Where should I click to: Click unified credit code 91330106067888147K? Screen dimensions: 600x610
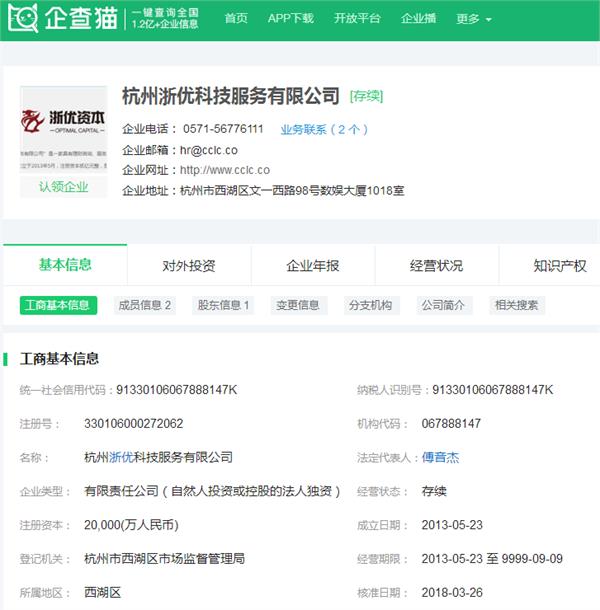click(x=177, y=390)
